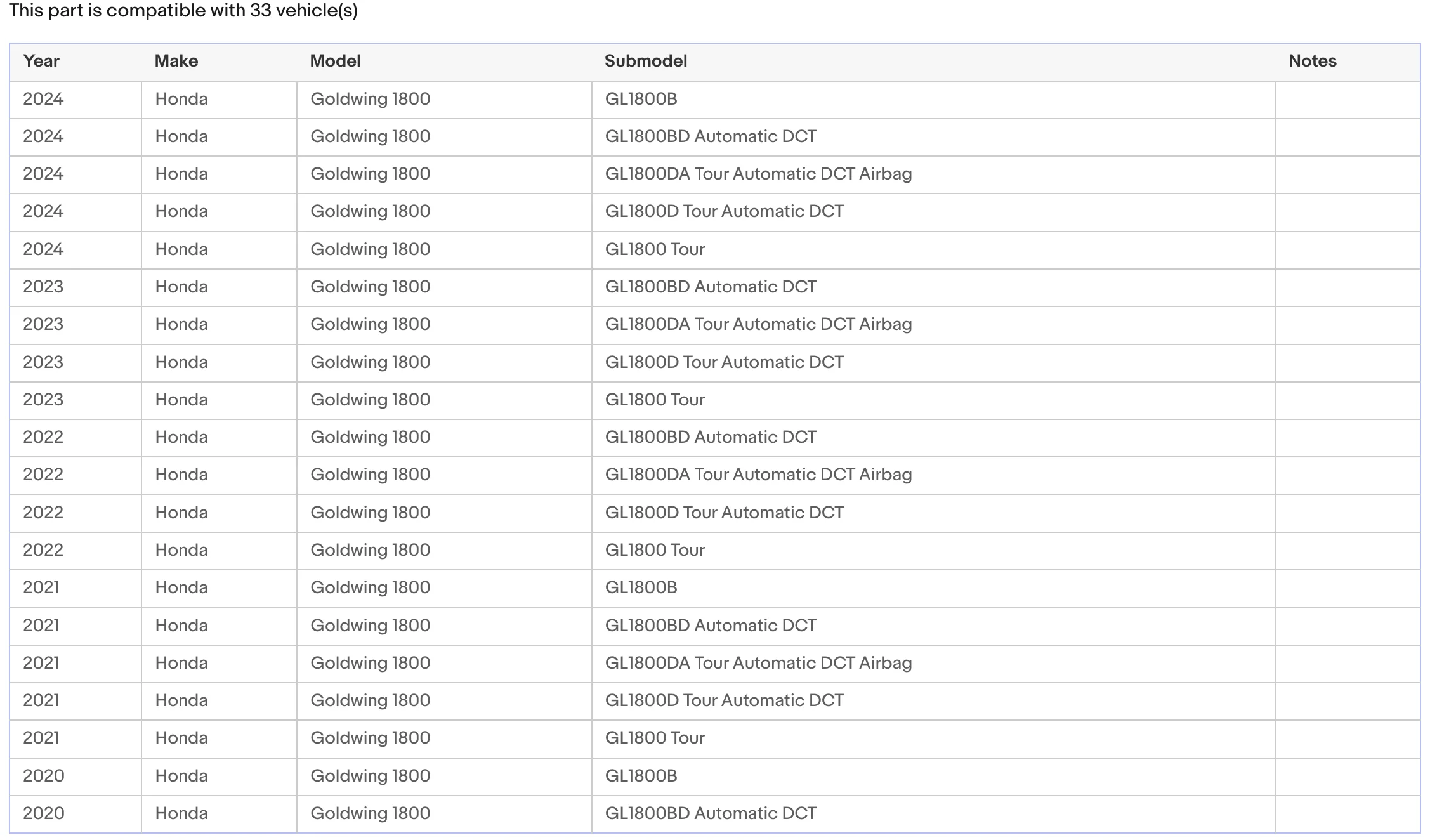Select the 2022 GL1800 Tour cell

[933, 551]
